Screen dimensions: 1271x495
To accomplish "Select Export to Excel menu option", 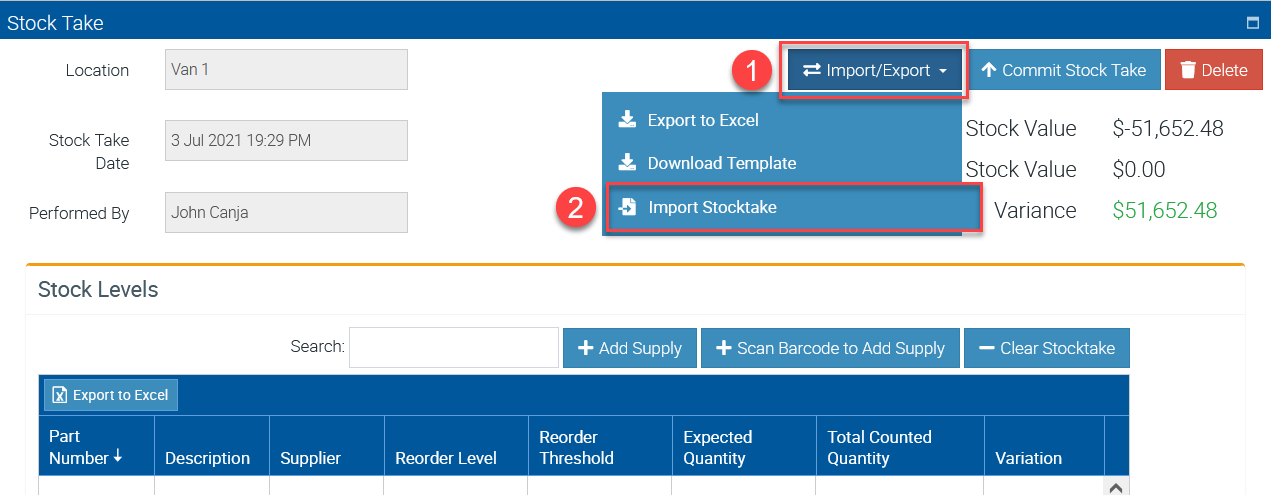I will click(702, 120).
